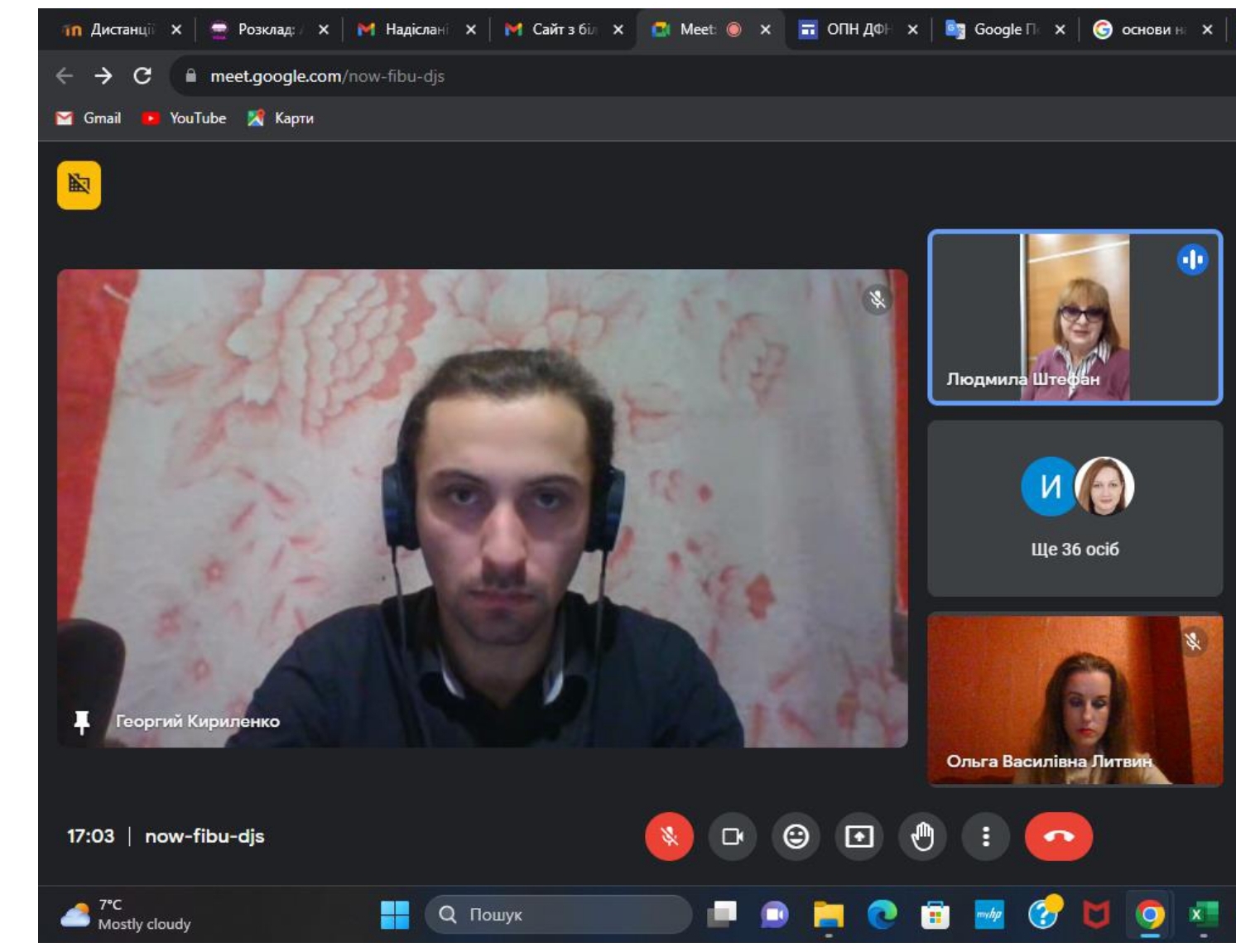Open File Explorer from the taskbar
This screenshot has width=1236, height=952.
(x=828, y=915)
